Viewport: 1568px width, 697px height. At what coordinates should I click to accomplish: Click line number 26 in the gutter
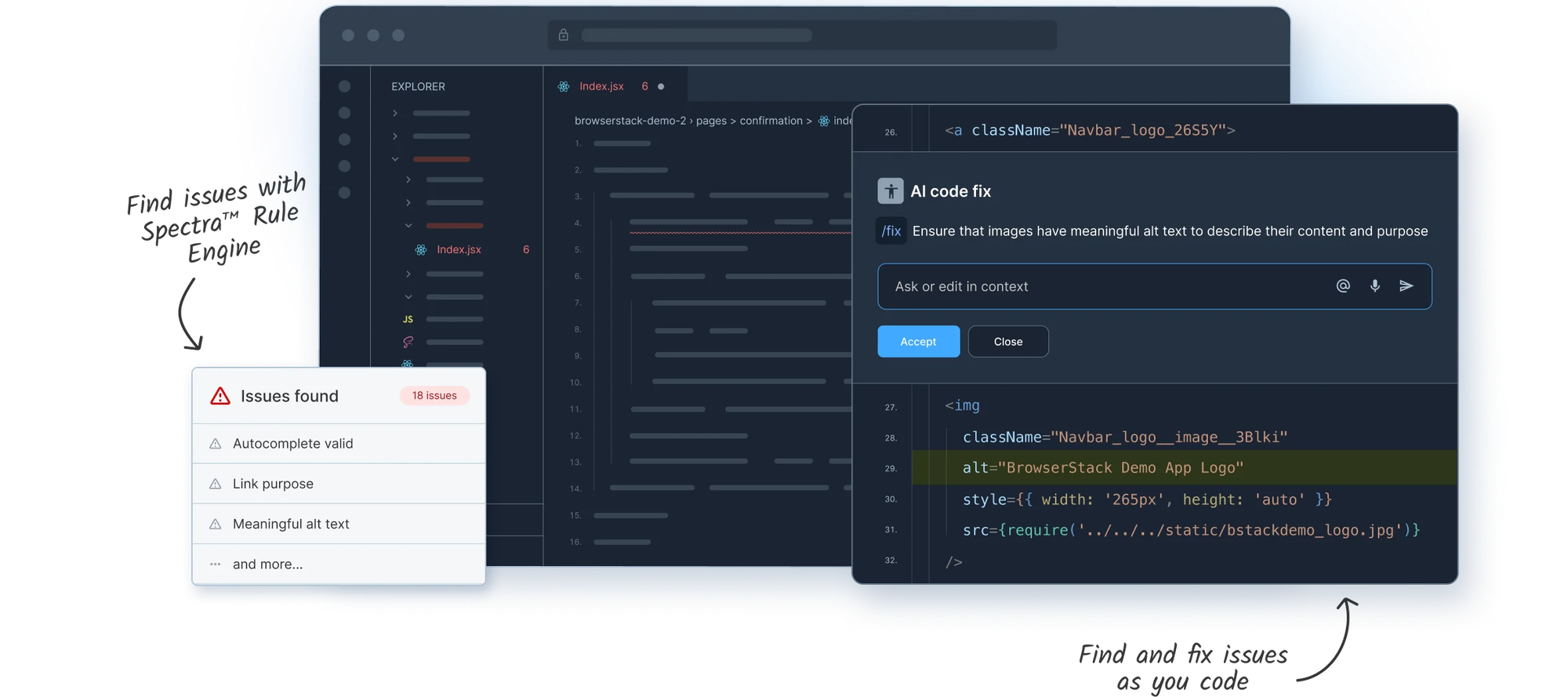(x=891, y=132)
